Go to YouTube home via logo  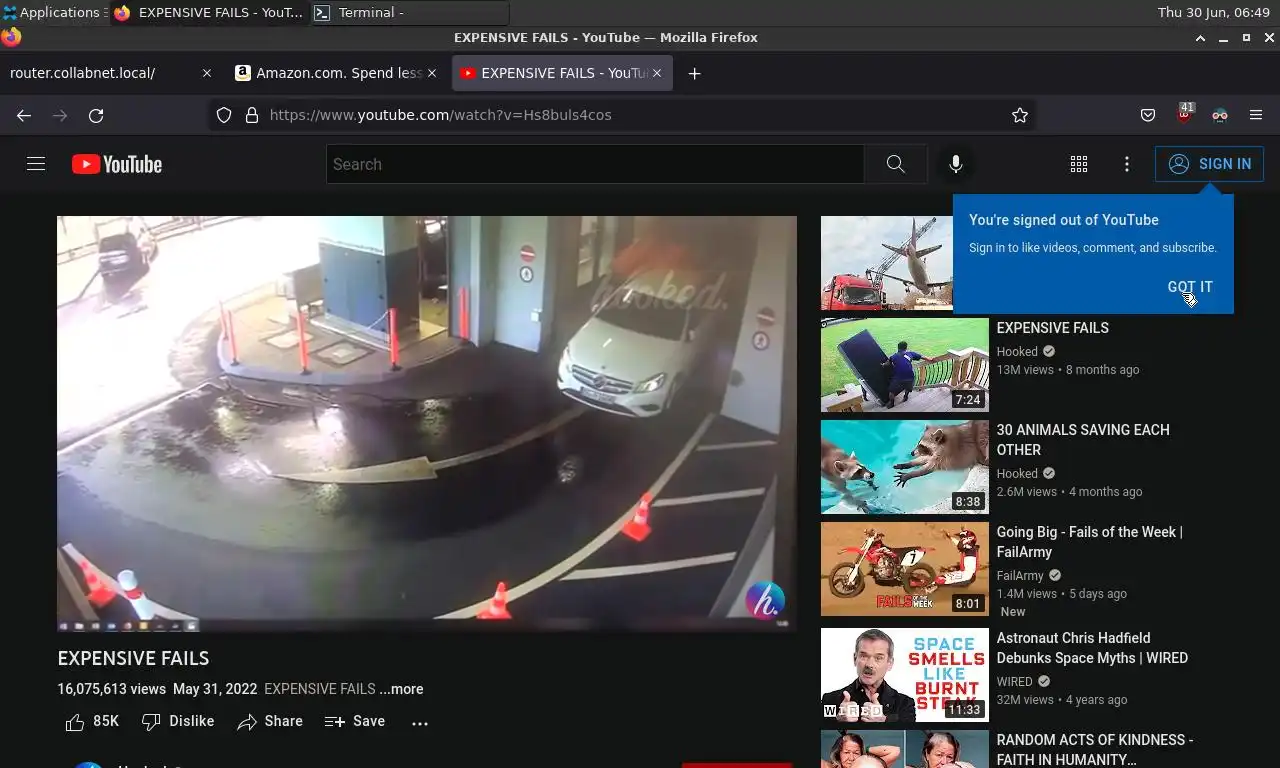pyautogui.click(x=117, y=164)
